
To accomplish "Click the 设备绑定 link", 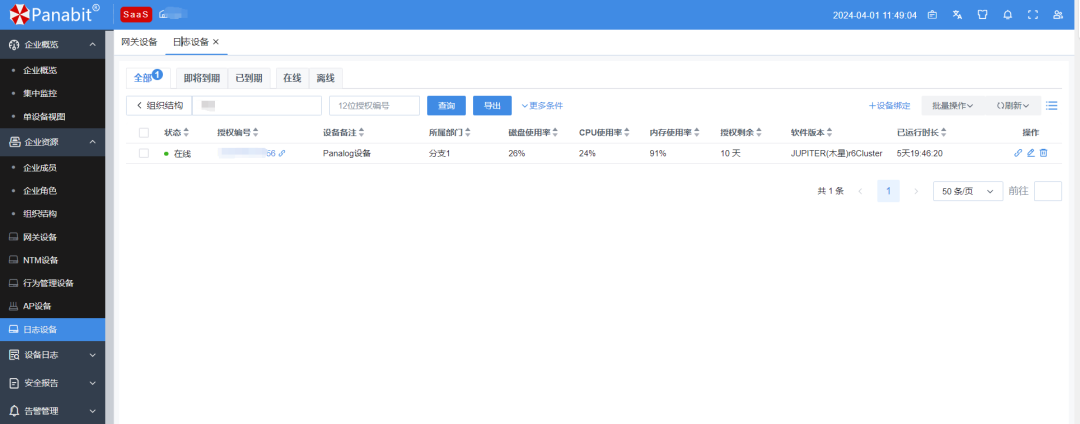I will click(x=889, y=106).
